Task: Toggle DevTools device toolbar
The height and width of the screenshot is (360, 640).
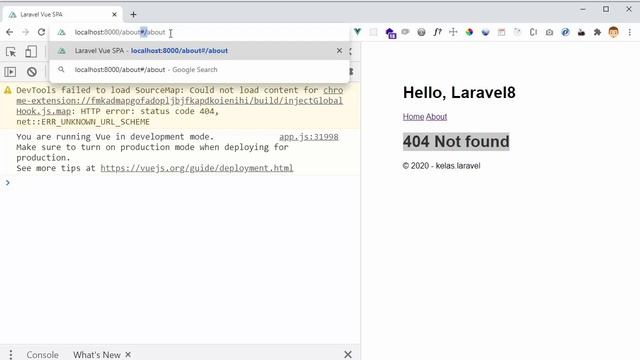Action: (31, 52)
